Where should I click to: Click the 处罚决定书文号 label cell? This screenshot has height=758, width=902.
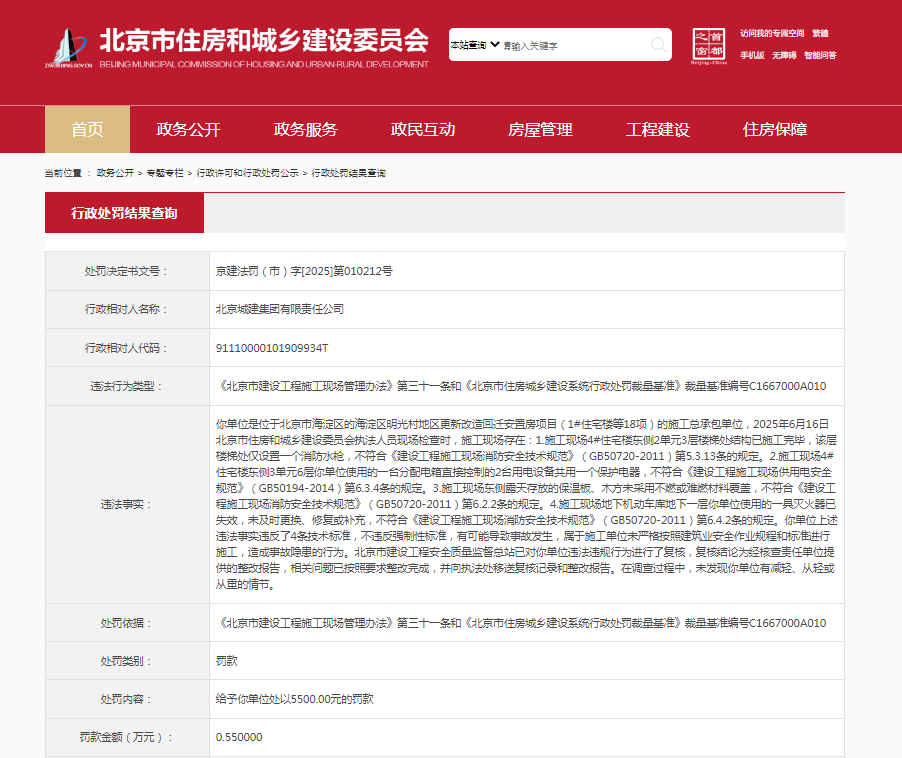[127, 271]
